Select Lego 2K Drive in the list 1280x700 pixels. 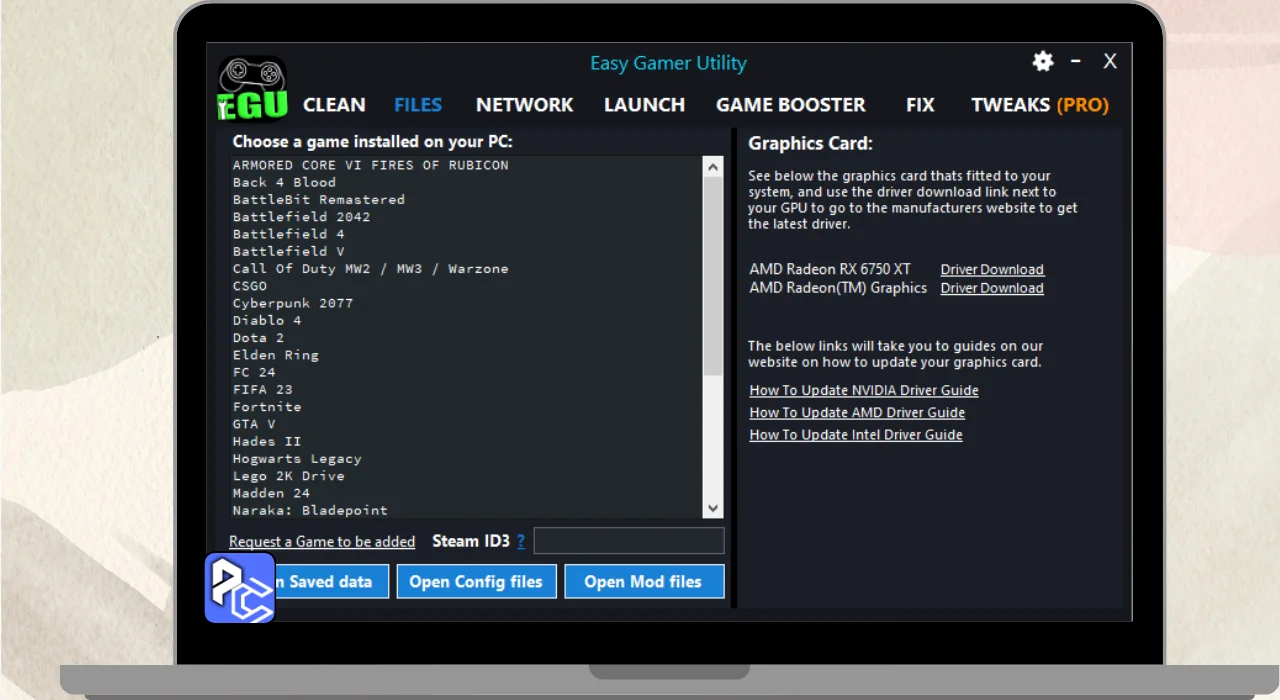coord(289,475)
